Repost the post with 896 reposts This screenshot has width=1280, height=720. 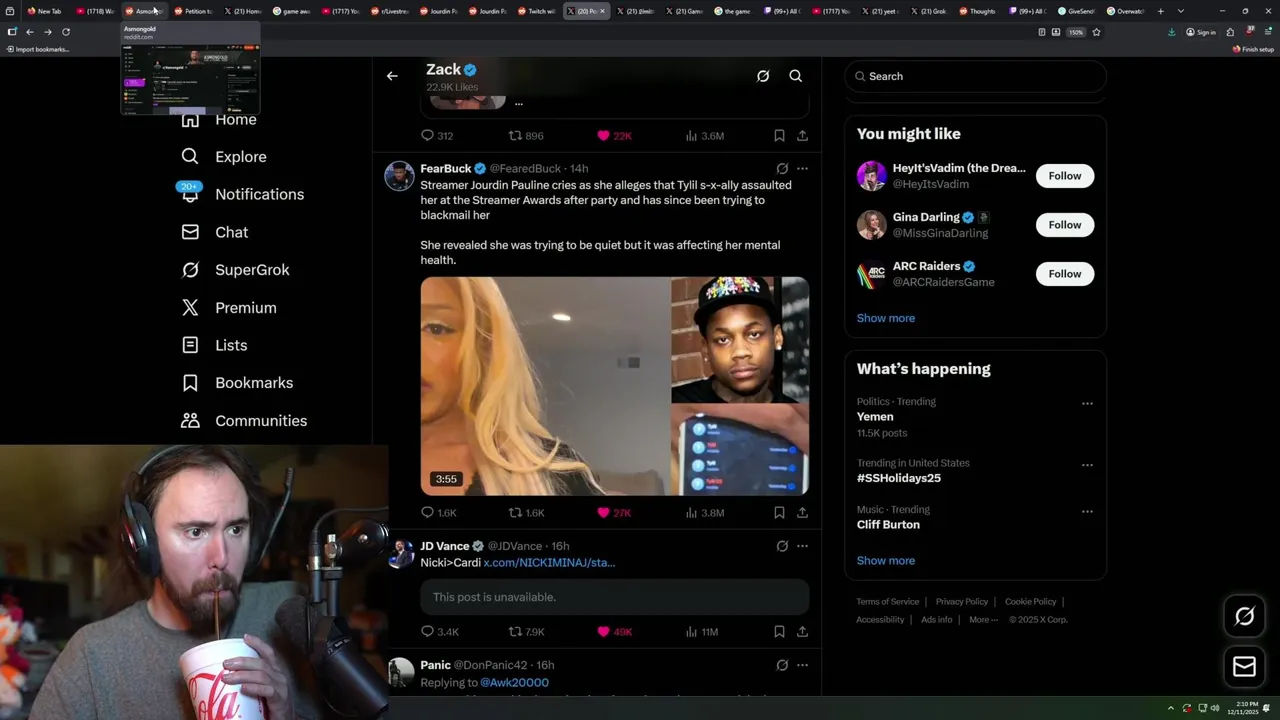(x=526, y=136)
